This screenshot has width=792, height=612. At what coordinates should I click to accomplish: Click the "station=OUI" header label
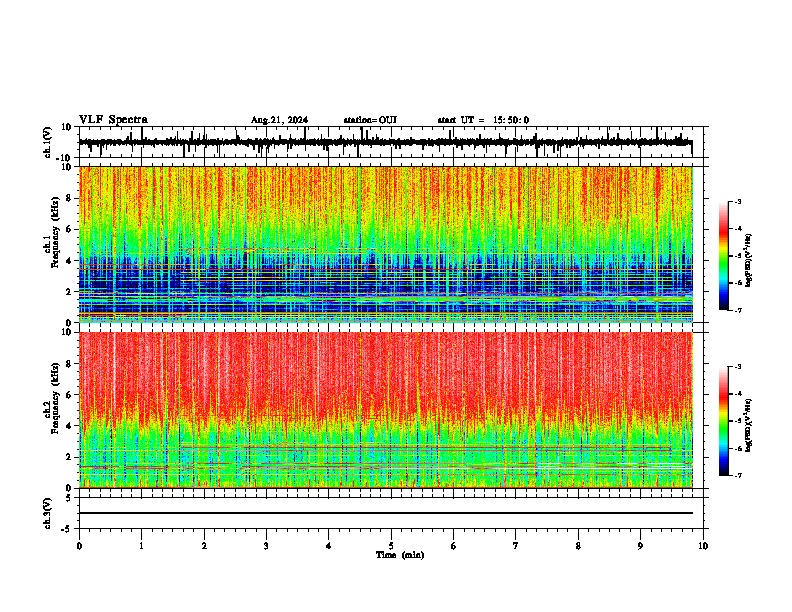coord(370,120)
